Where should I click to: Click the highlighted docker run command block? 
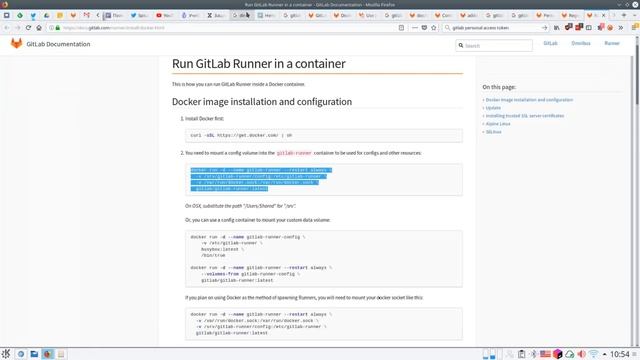pos(324,179)
